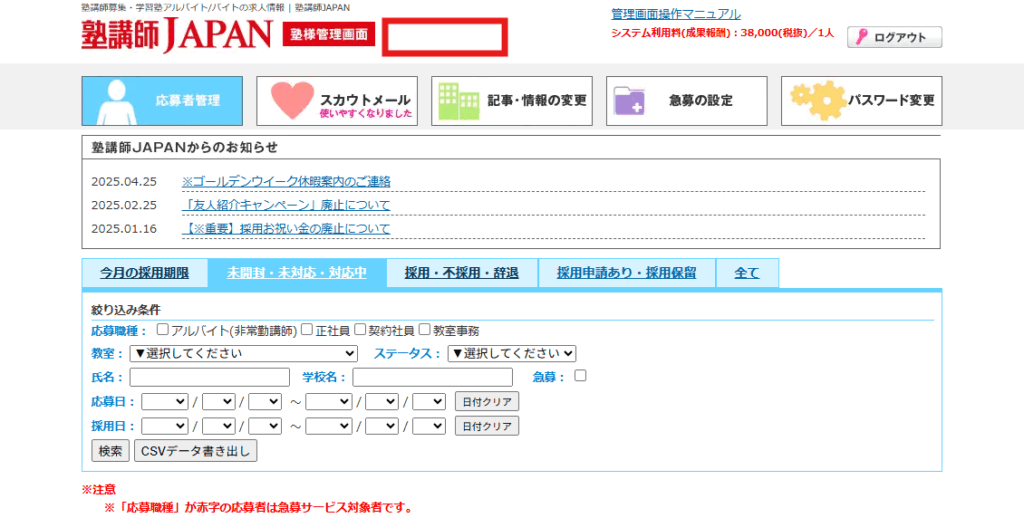Click the person icon in 応募者管理
This screenshot has width=1024, height=518.
[117, 102]
